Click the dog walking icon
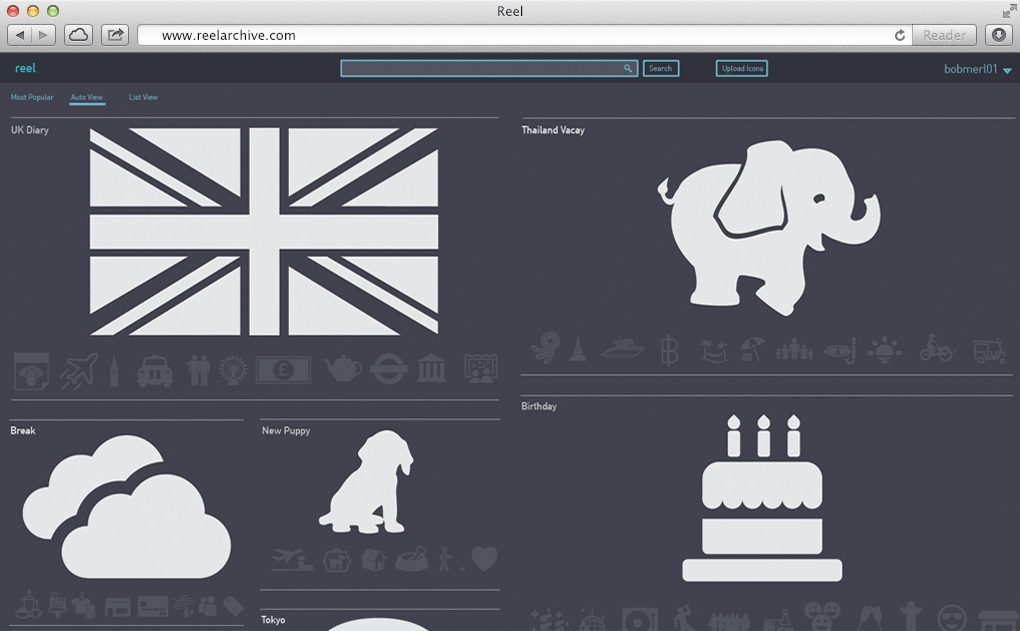The height and width of the screenshot is (631, 1020). pyautogui.click(x=446, y=559)
